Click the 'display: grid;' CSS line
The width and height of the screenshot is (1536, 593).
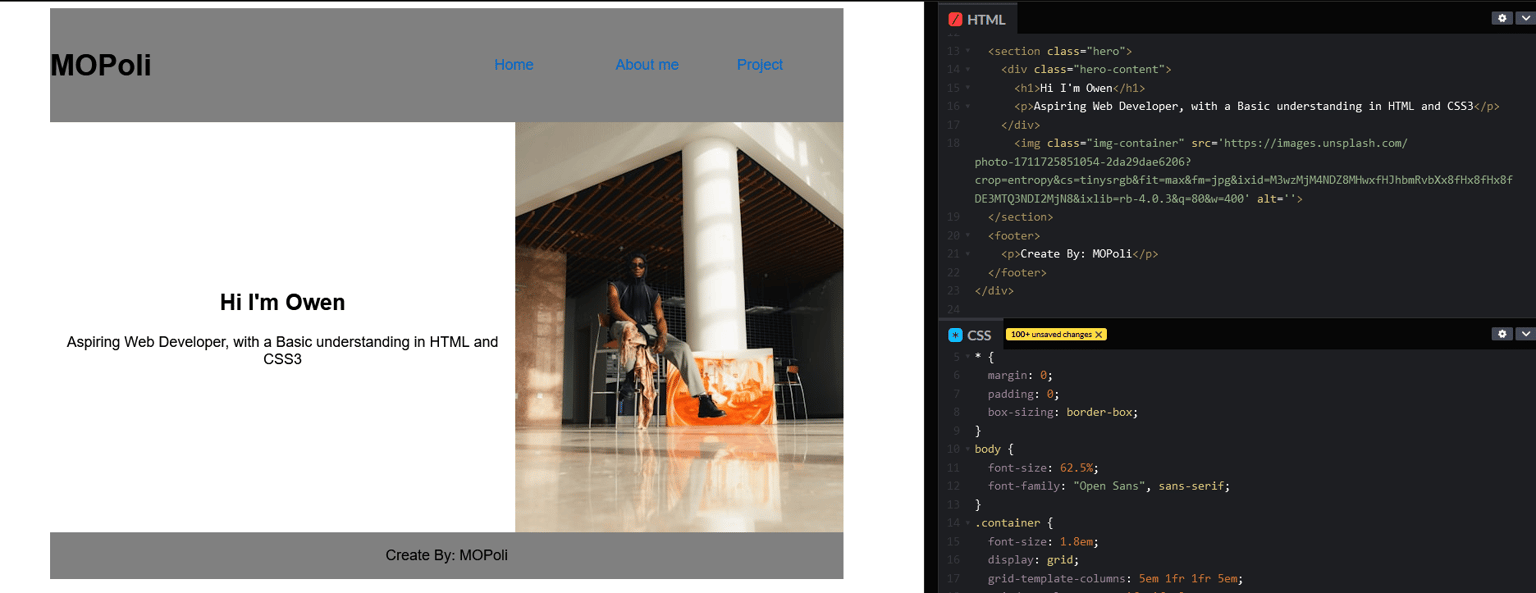(x=1033, y=560)
